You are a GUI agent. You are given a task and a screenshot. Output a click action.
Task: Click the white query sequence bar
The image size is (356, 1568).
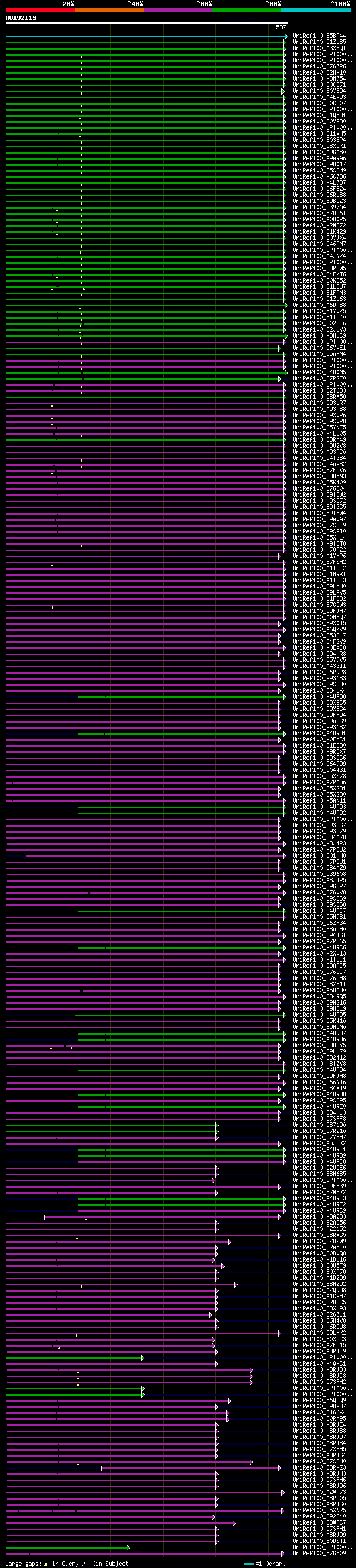[147, 23]
